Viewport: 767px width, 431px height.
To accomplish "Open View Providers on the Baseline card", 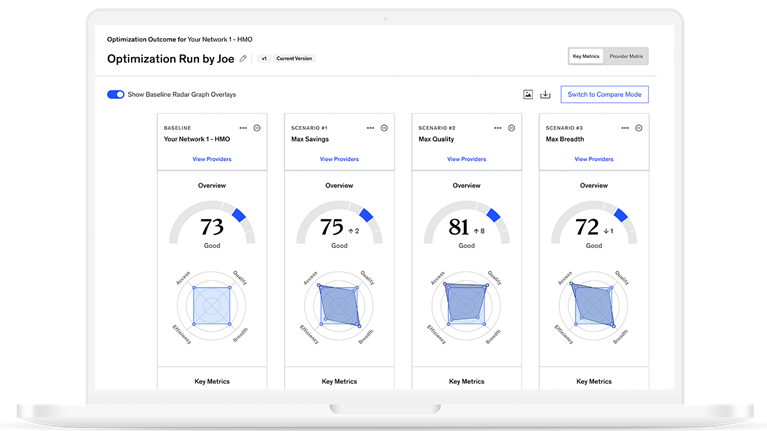I will (212, 159).
